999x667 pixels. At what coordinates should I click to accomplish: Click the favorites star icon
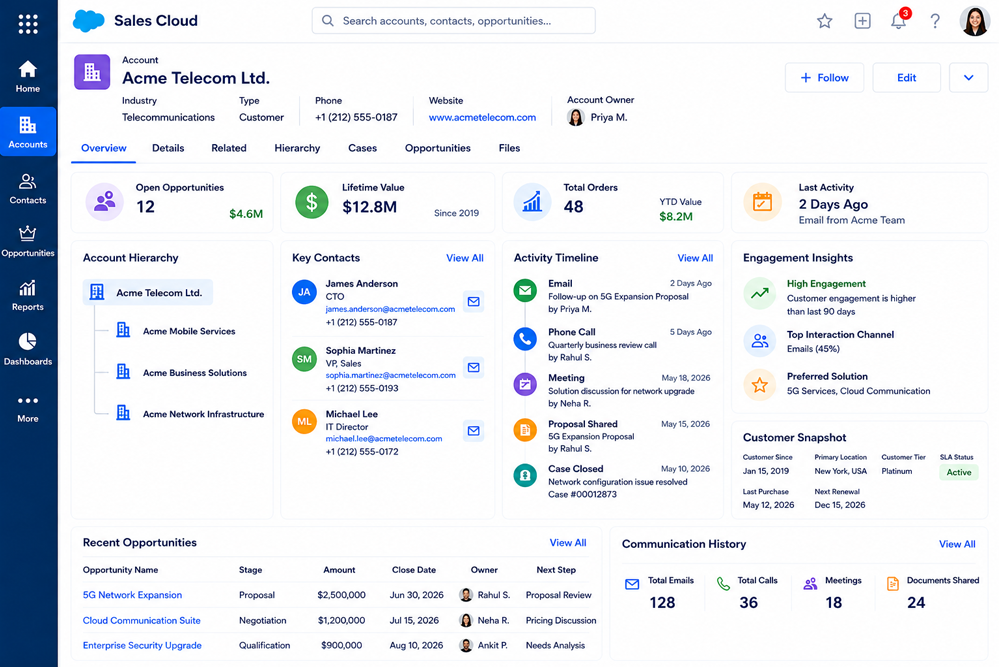[824, 21]
